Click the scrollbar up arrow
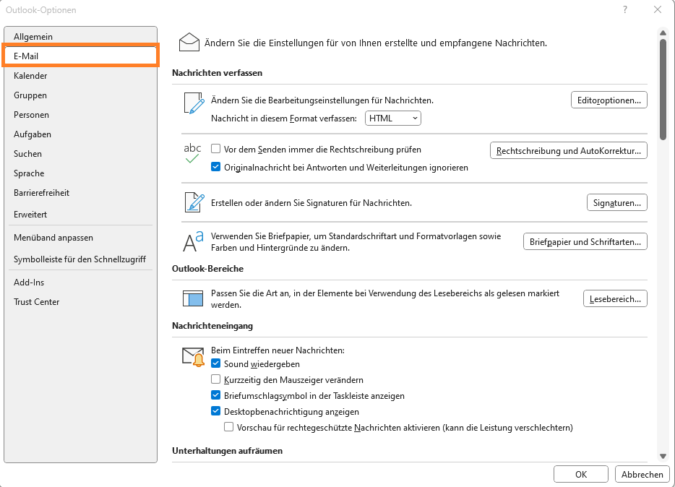Viewport: 675px width, 487px height. 663,33
